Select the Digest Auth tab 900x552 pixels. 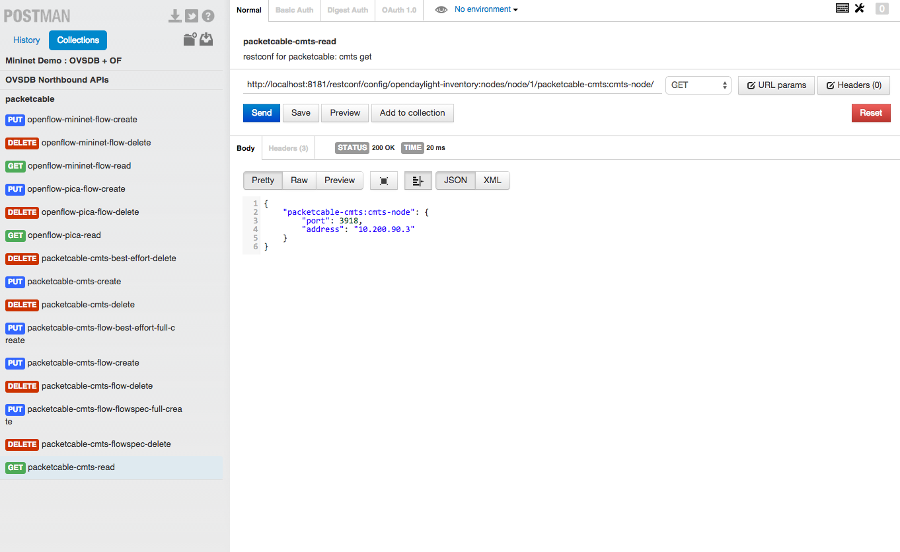348,10
